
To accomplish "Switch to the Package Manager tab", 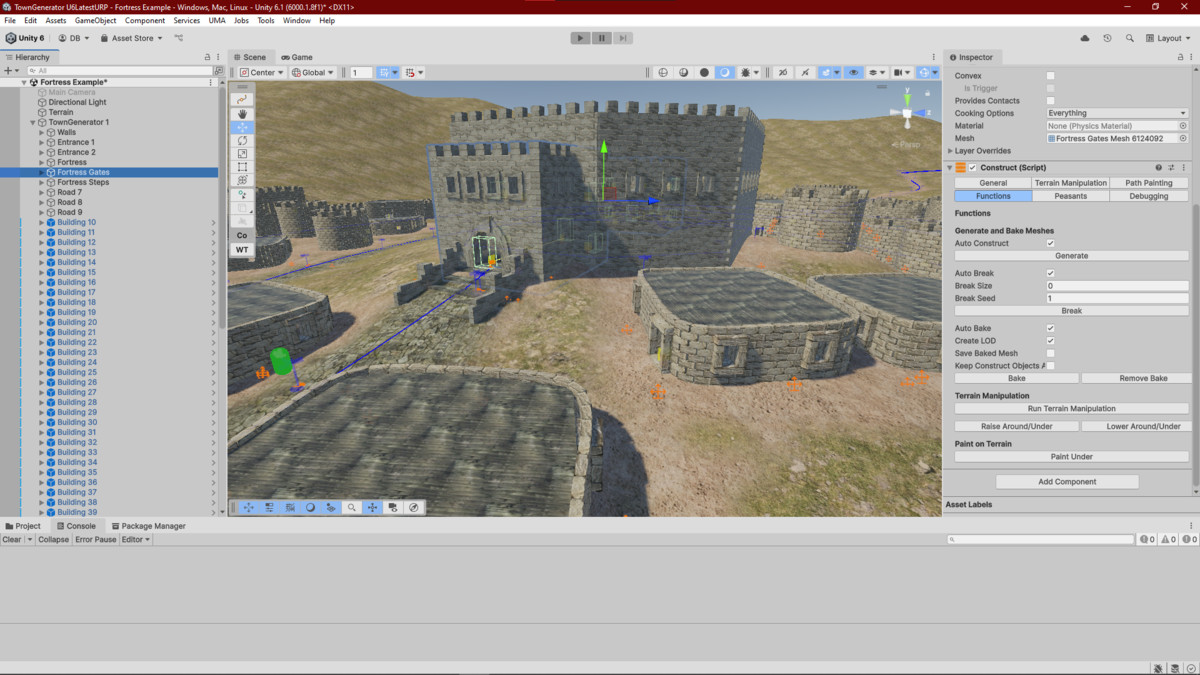I will (x=148, y=526).
